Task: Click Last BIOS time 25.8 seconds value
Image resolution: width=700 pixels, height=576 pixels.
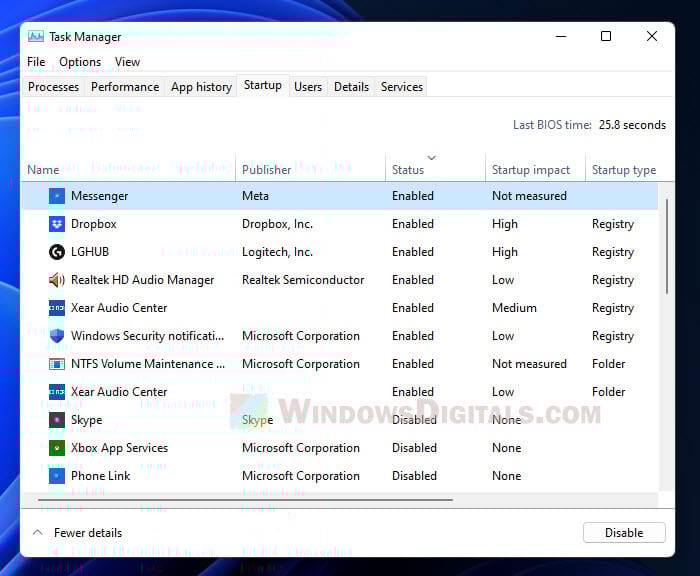Action: point(632,125)
